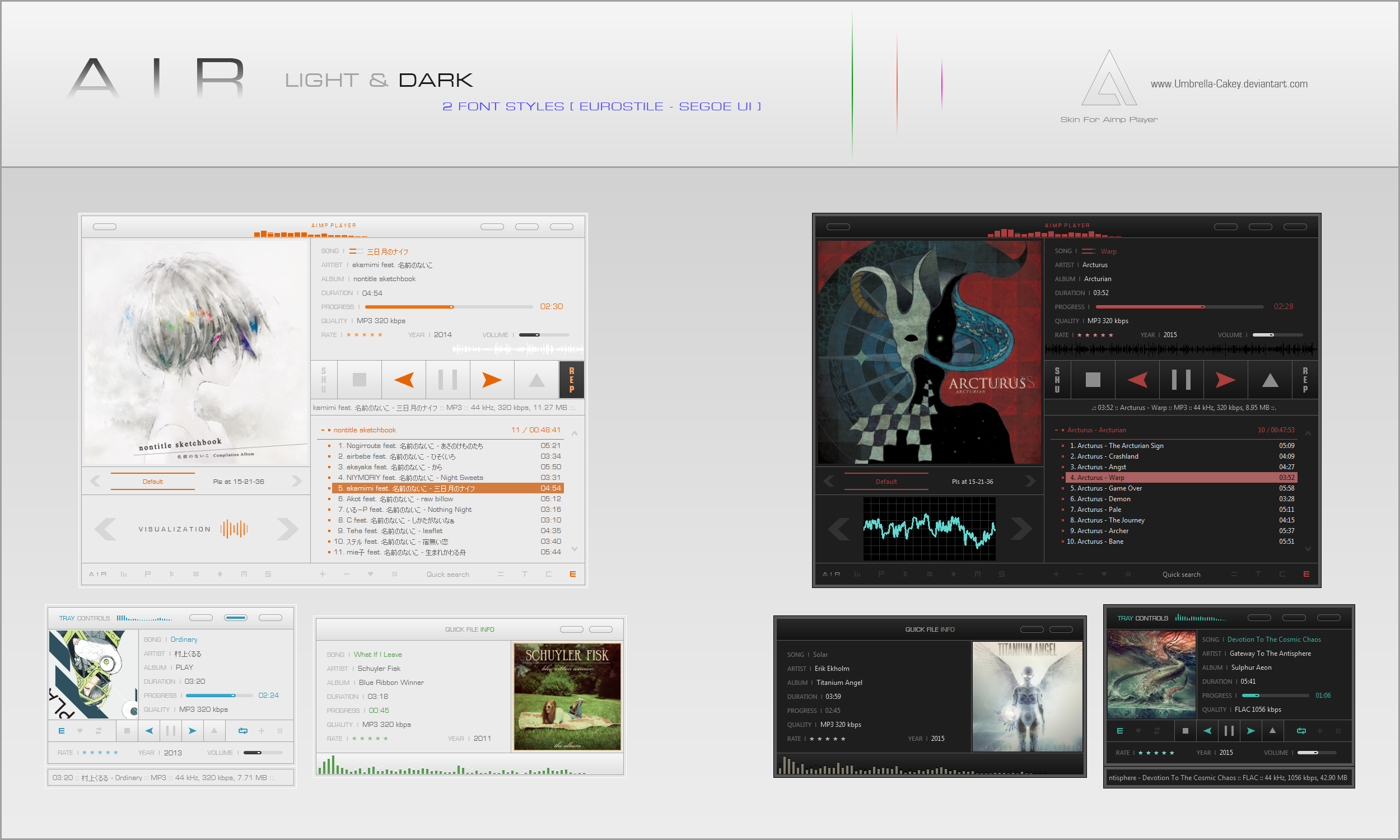This screenshot has height=840, width=1400.
Task: Adjust volume slider in dark main player
Action: (1278, 334)
